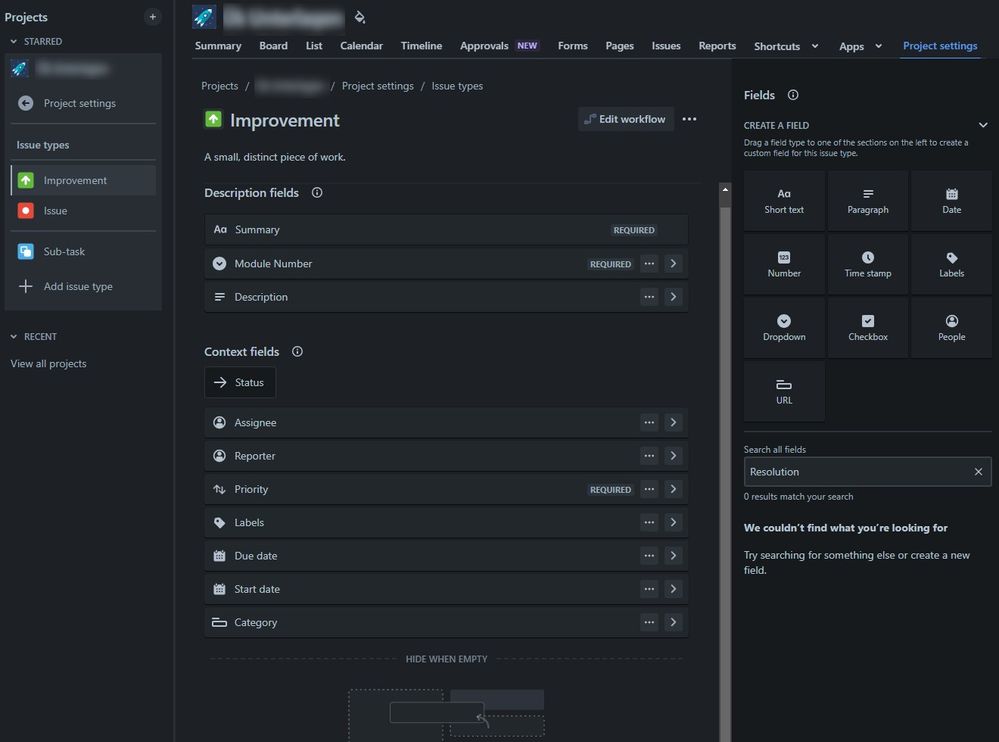Open options menu for Description field
The height and width of the screenshot is (742, 999).
click(x=649, y=297)
